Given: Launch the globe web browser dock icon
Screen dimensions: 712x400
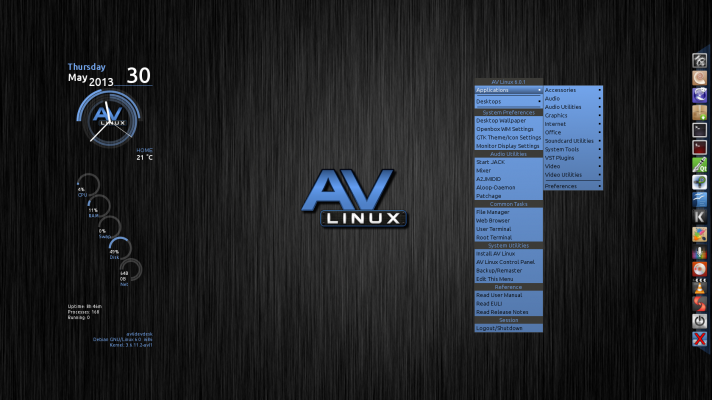Looking at the screenshot, I should (x=699, y=95).
